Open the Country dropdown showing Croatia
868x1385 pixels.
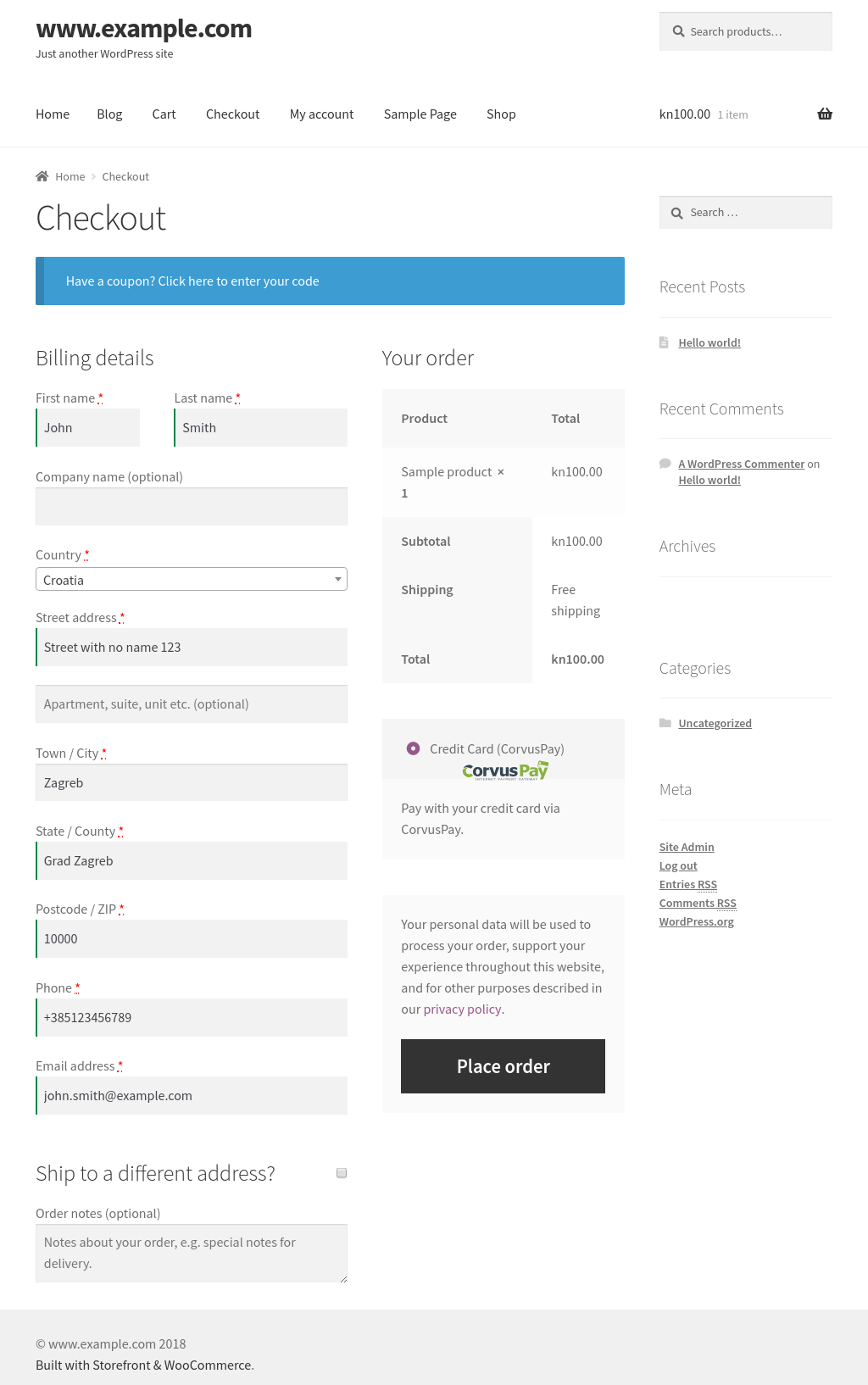192,580
